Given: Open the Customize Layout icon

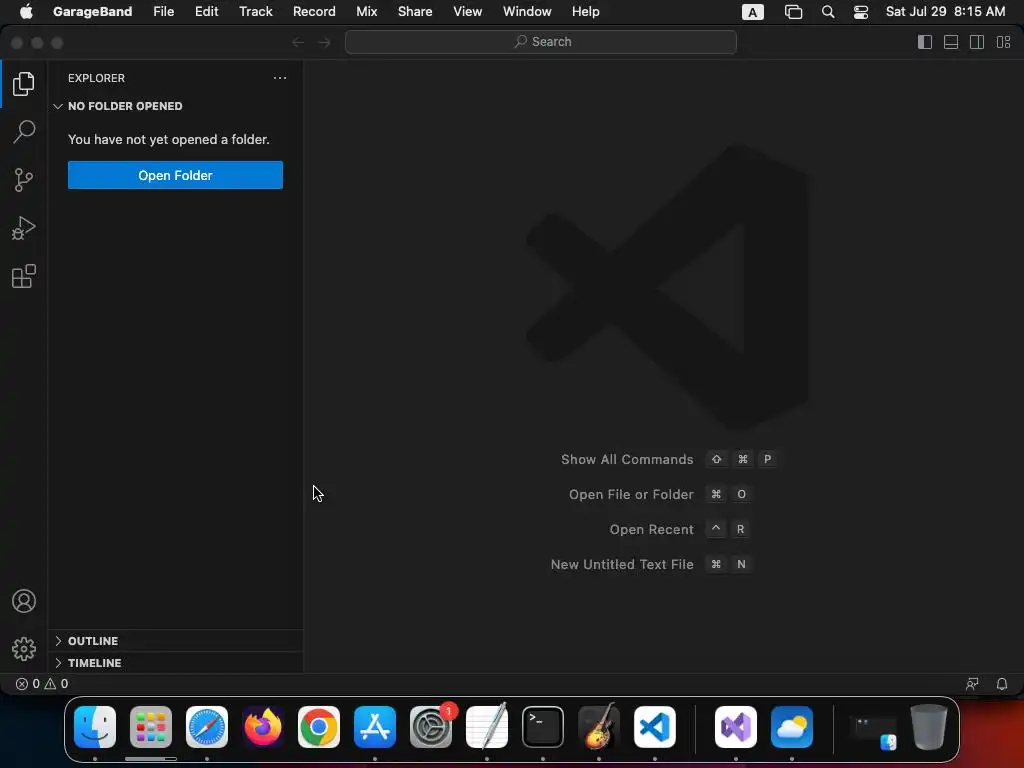Looking at the screenshot, I should coord(1003,42).
